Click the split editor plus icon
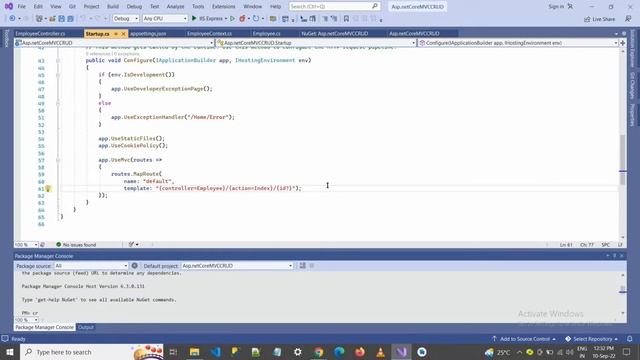 click(622, 43)
